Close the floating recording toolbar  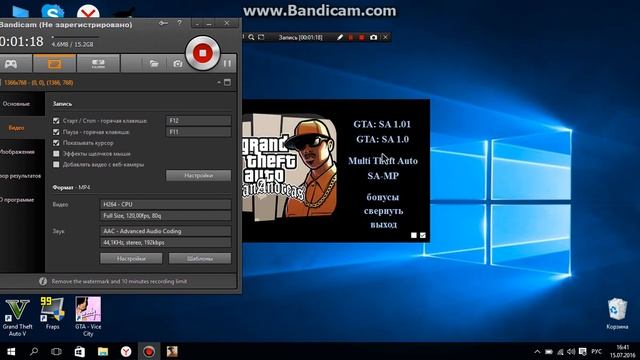[x=385, y=37]
